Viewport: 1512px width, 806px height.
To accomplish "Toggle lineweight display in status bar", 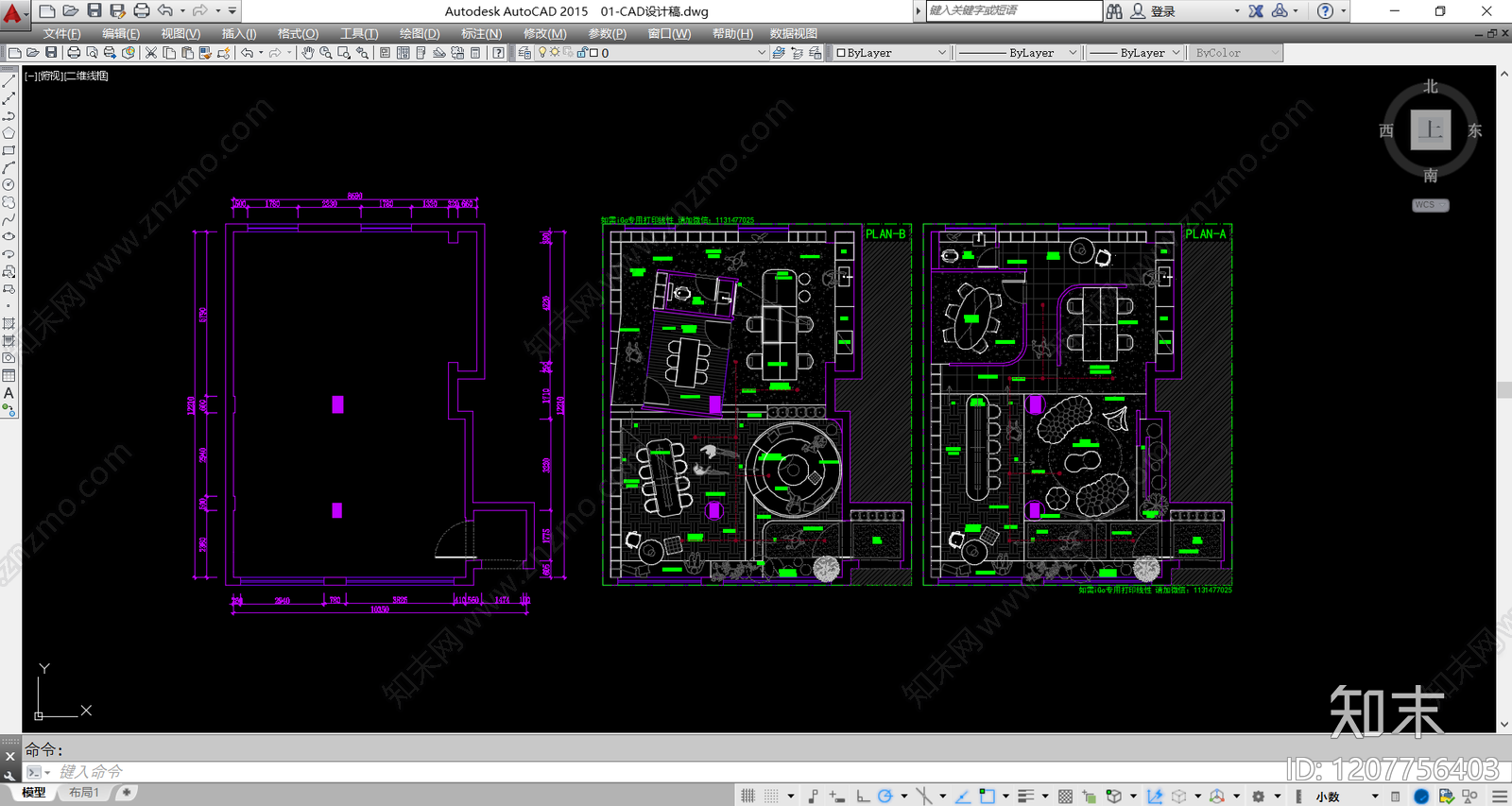I will coord(1025,797).
